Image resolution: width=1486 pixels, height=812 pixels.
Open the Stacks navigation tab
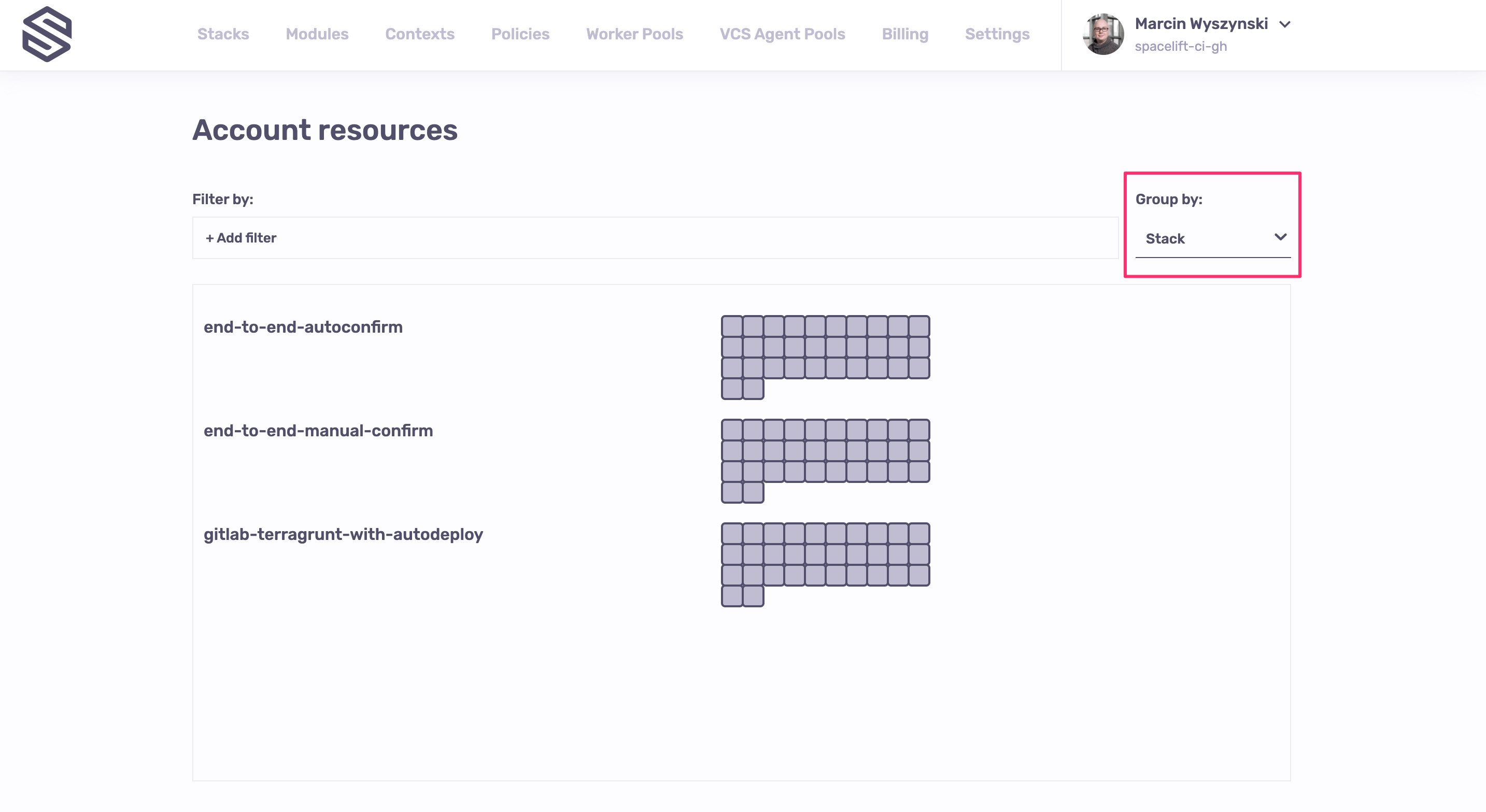223,34
